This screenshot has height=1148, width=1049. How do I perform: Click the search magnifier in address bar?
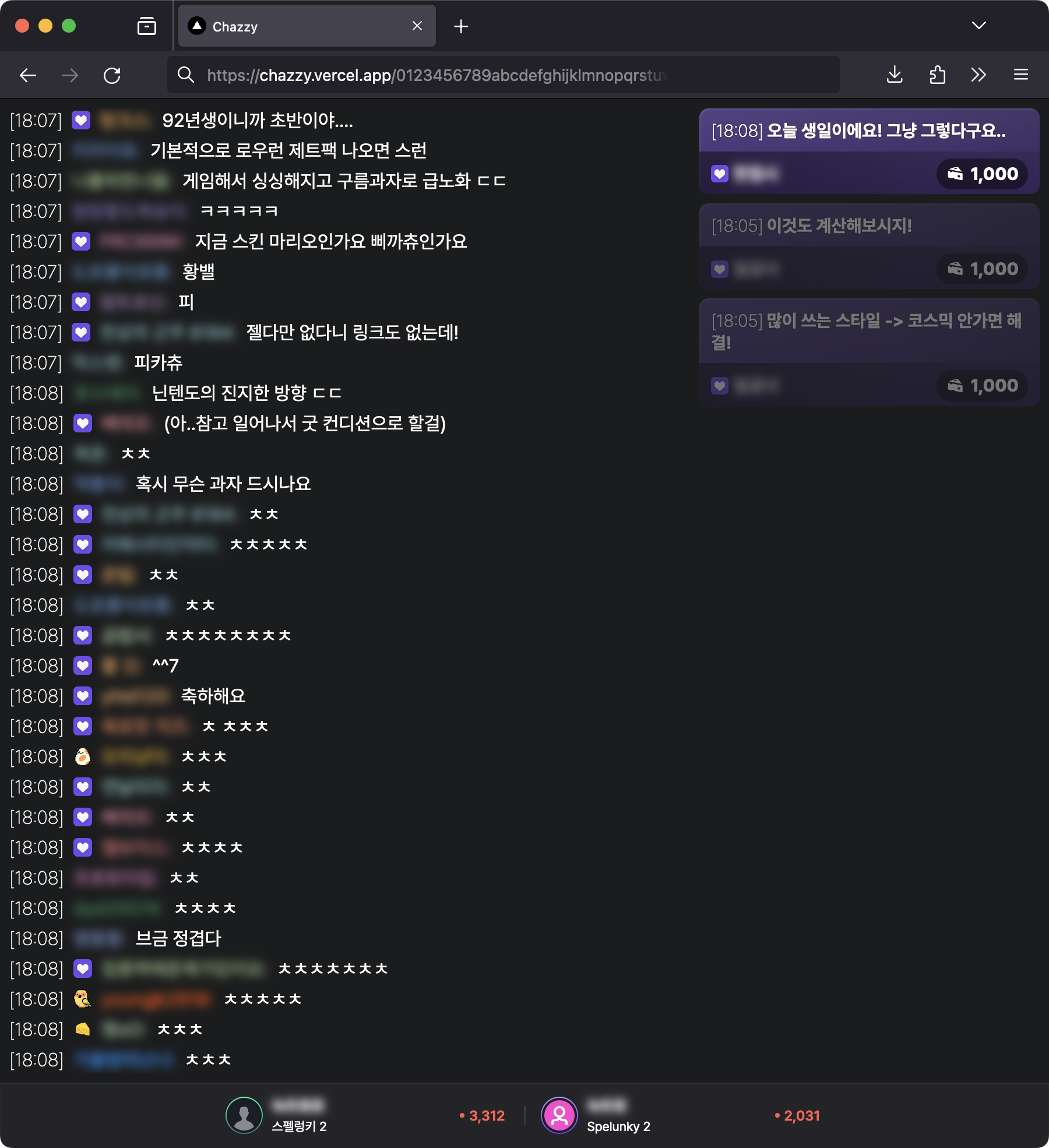click(x=186, y=75)
